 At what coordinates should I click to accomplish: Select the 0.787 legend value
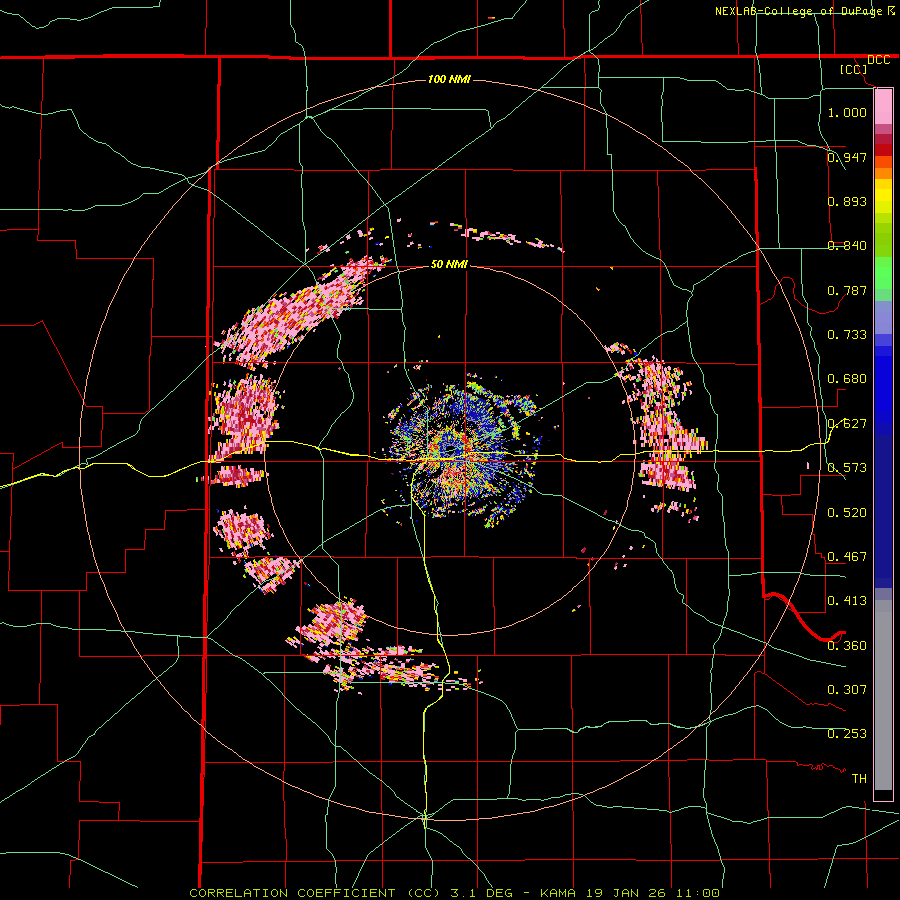(x=847, y=290)
